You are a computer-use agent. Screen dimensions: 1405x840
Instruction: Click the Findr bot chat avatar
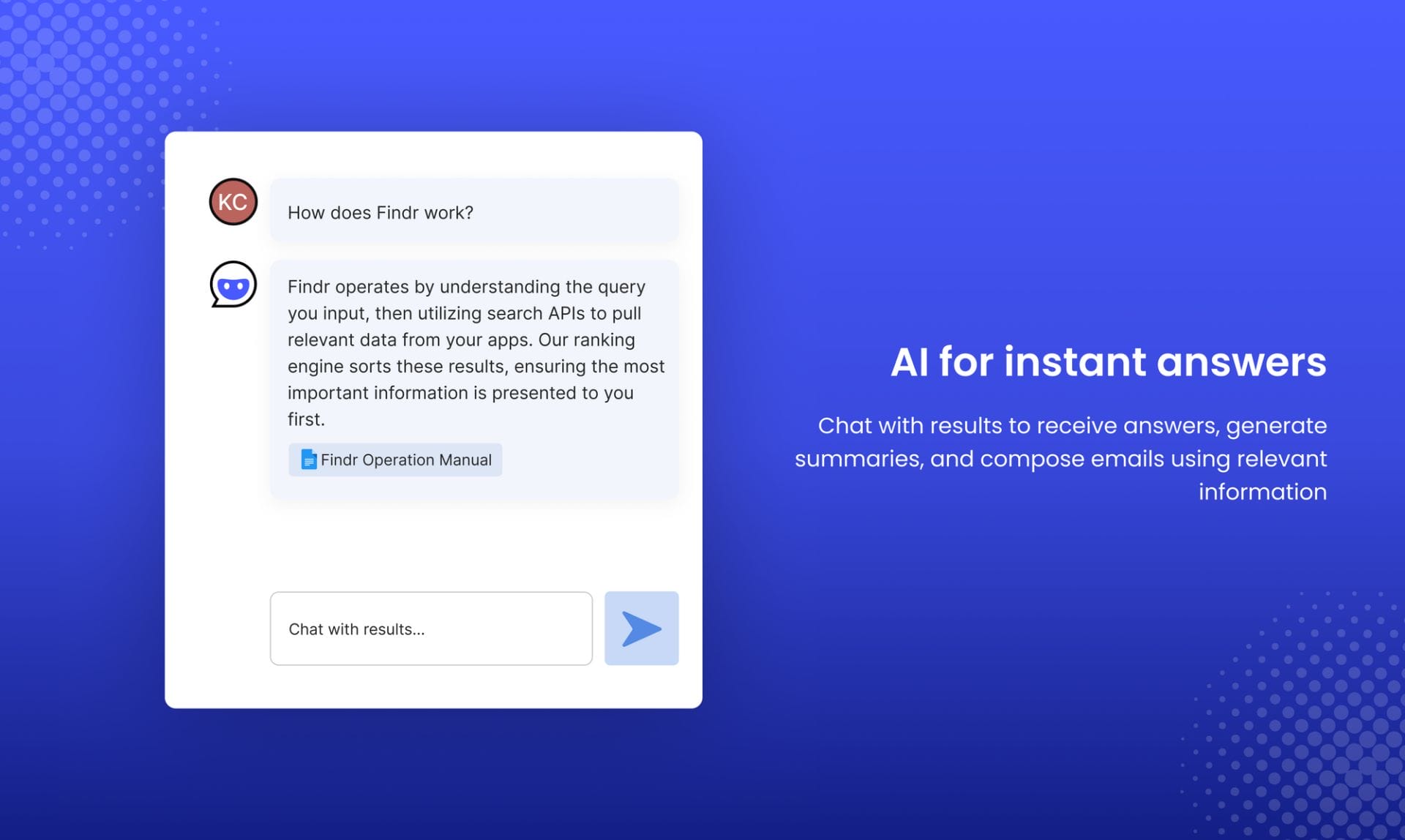point(233,285)
